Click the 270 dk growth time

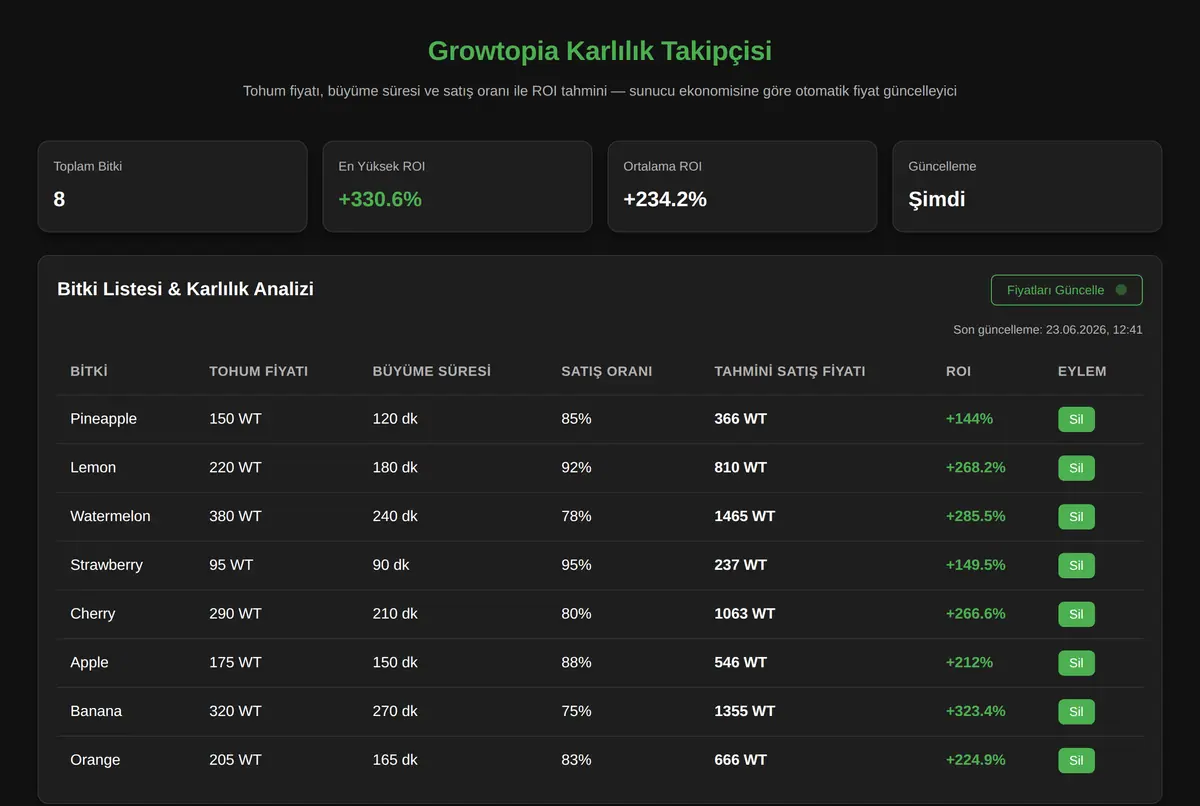(x=395, y=712)
